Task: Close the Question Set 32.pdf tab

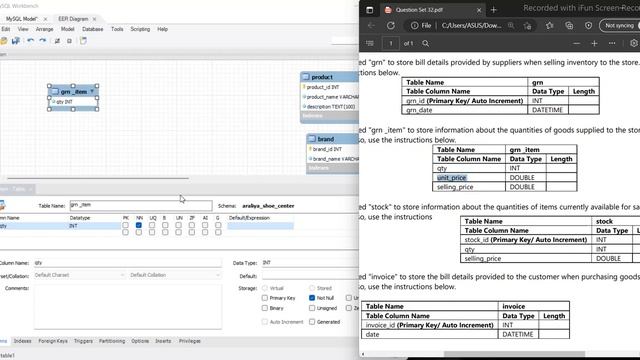Action: click(479, 10)
